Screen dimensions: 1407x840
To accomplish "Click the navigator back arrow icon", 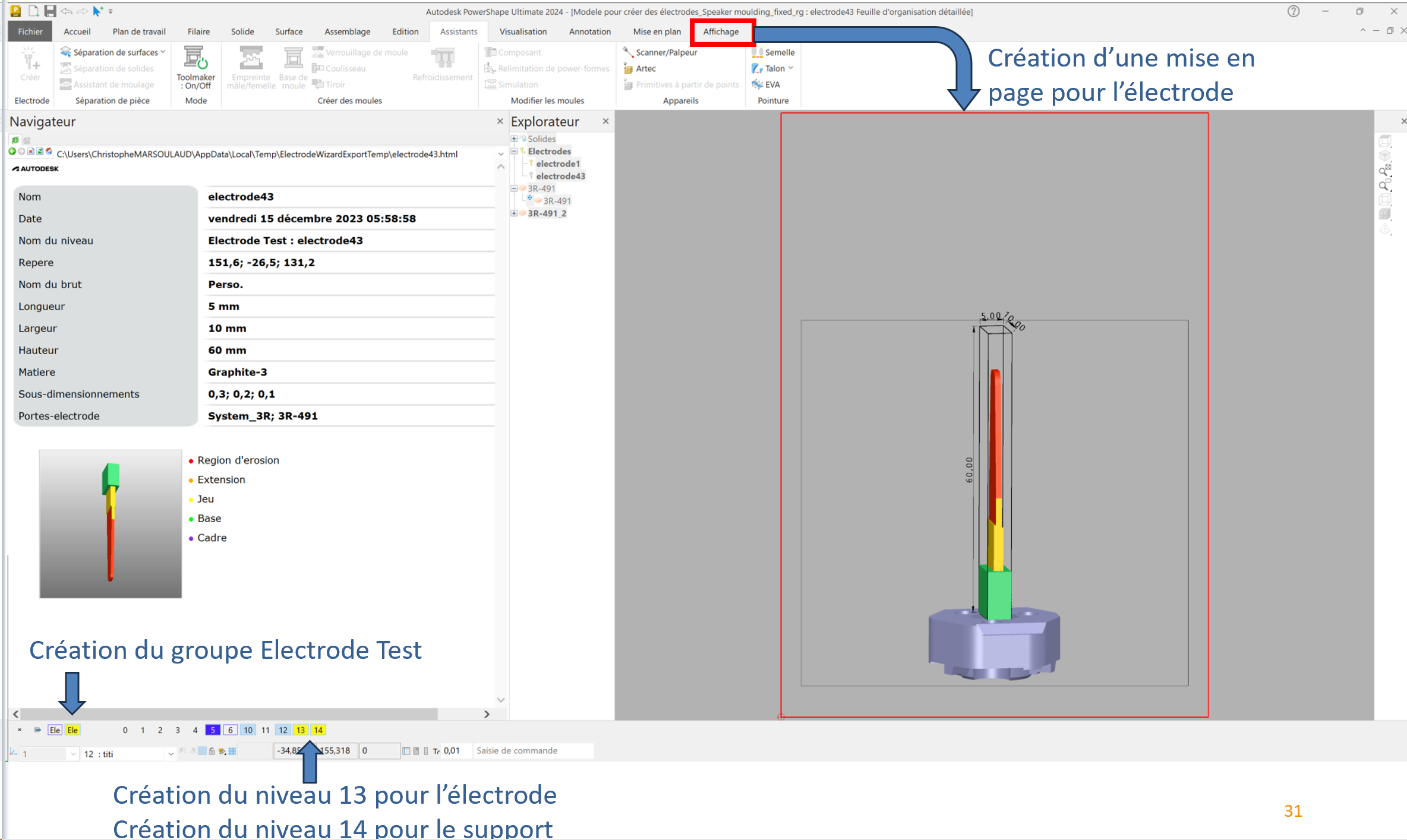I will [x=12, y=151].
